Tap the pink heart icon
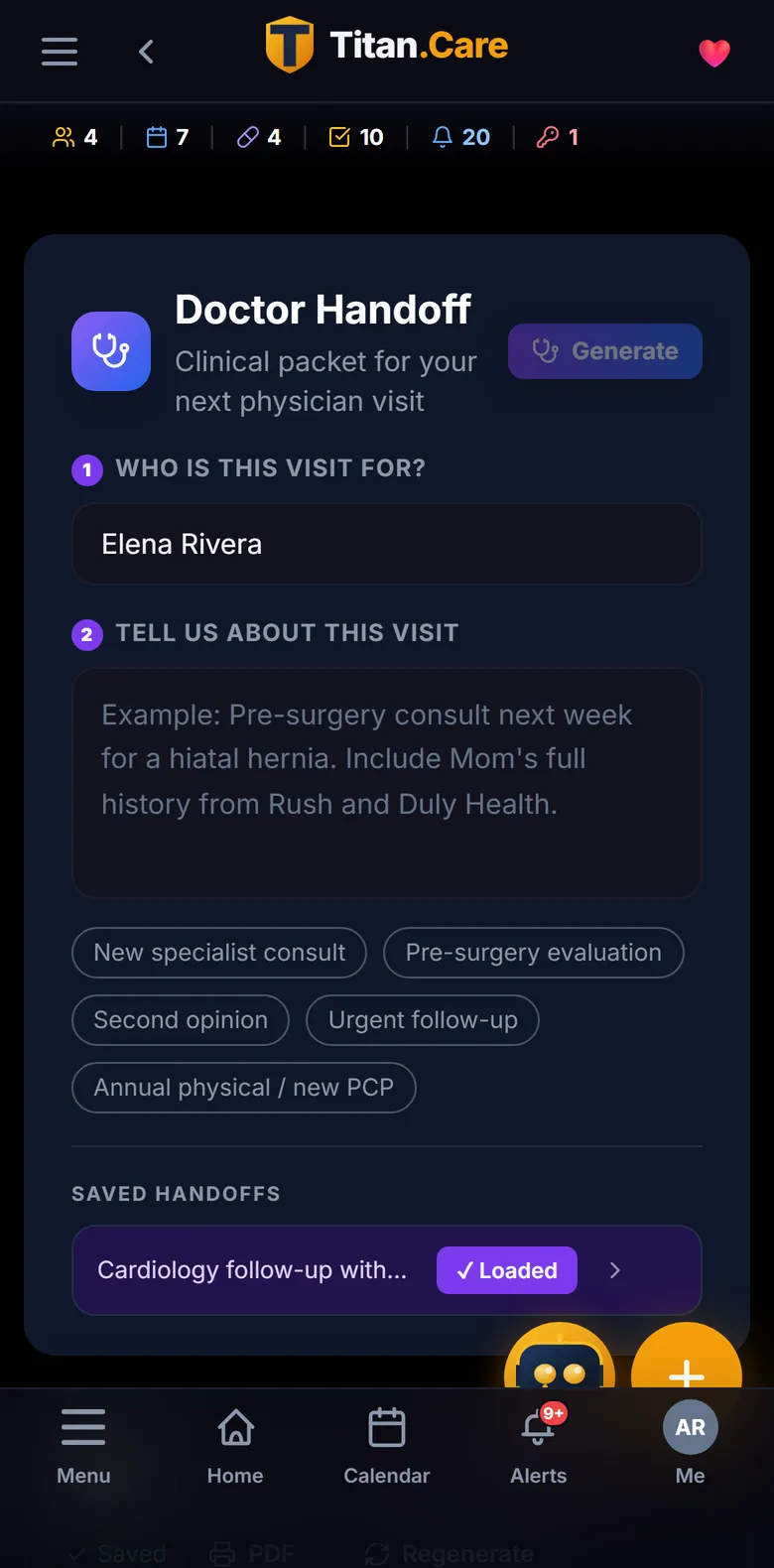The height and width of the screenshot is (1568, 774). pos(714,53)
